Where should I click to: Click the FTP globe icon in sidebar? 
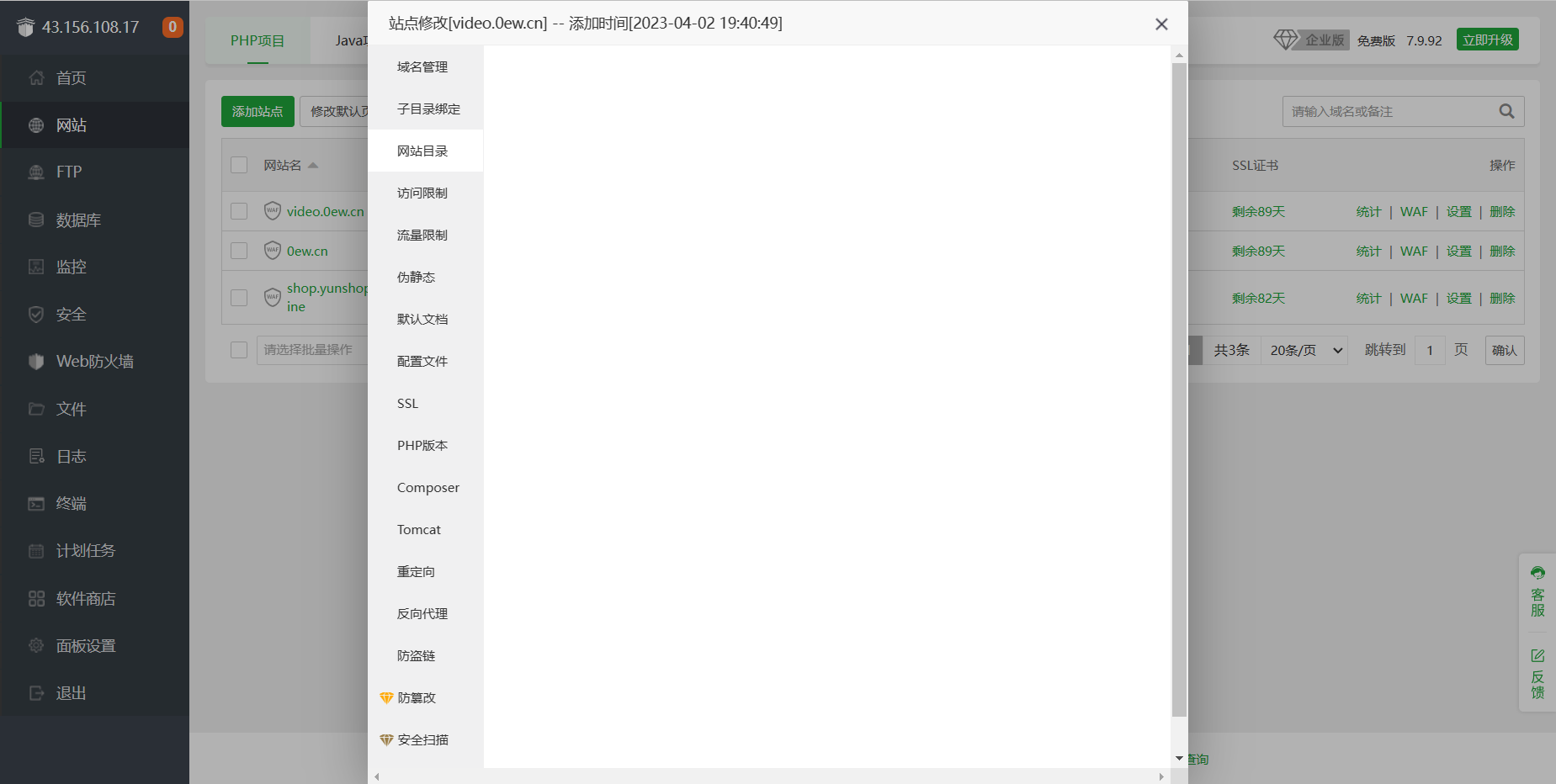(36, 172)
